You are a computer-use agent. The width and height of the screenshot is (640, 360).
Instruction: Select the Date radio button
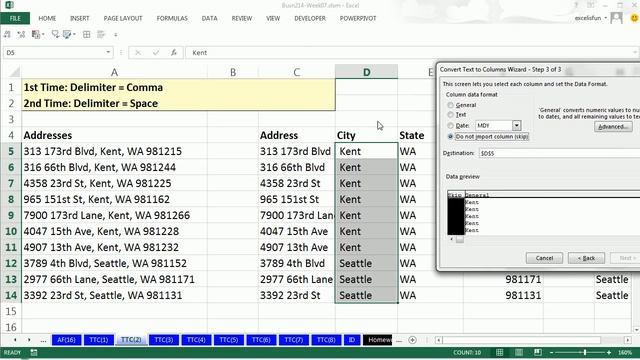pos(451,126)
